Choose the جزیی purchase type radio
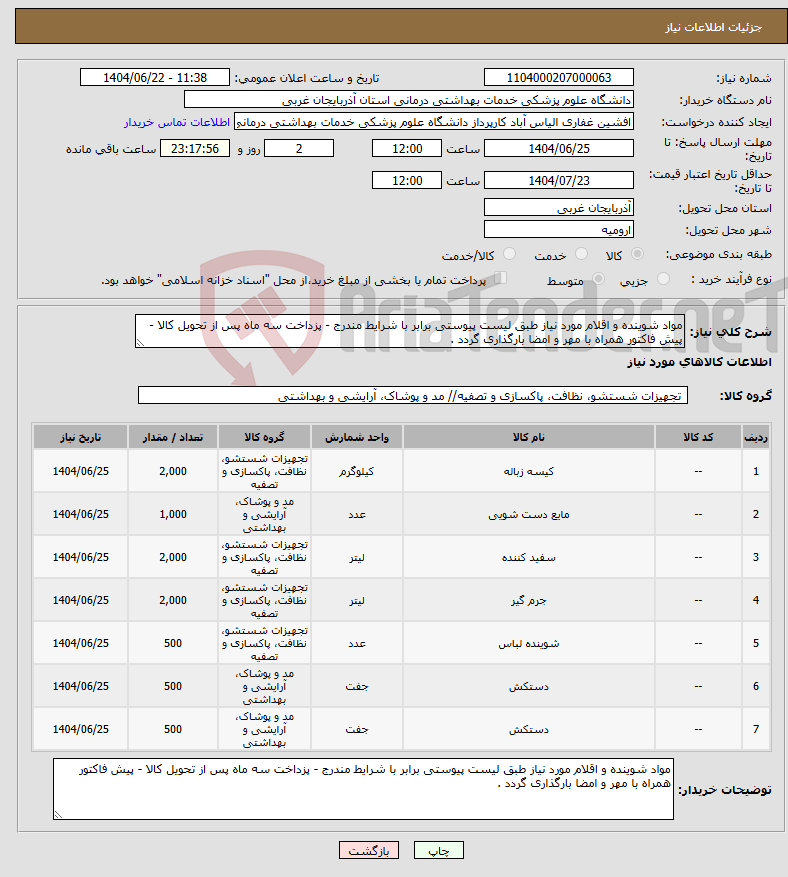The width and height of the screenshot is (788, 877). pyautogui.click(x=663, y=279)
